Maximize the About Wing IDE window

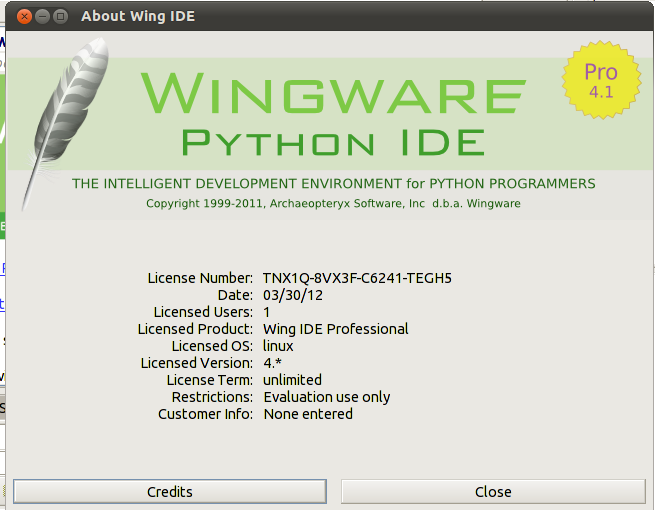[61, 16]
